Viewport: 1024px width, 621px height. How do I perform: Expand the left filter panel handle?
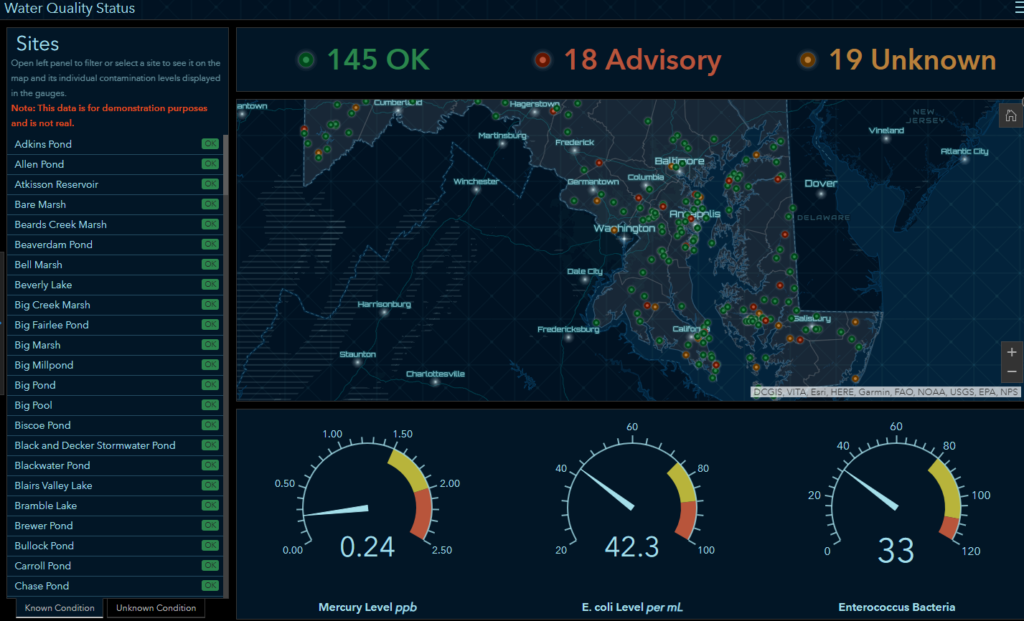(3, 322)
